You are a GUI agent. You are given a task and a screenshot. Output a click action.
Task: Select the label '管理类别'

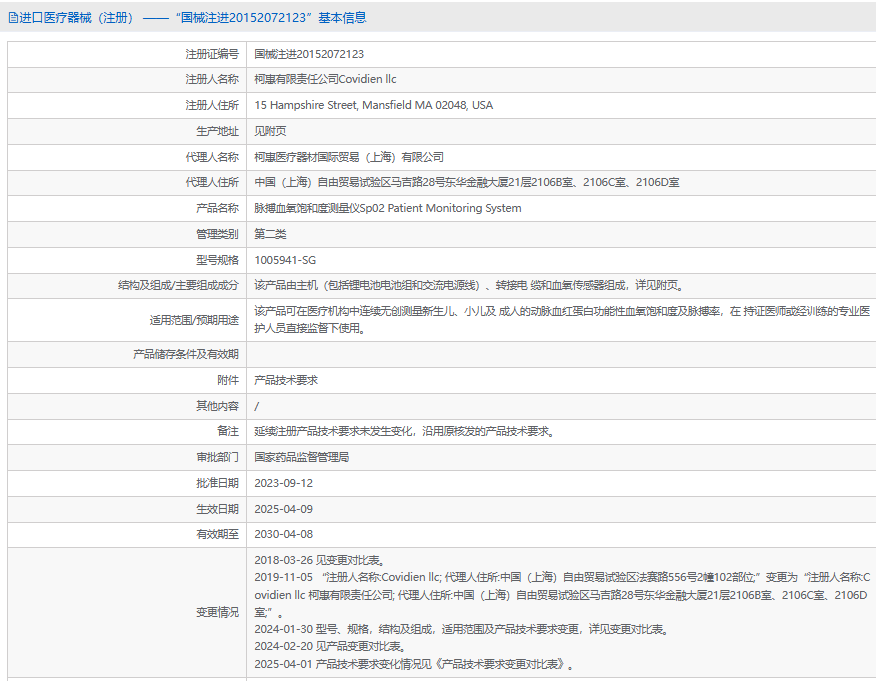click(x=217, y=234)
